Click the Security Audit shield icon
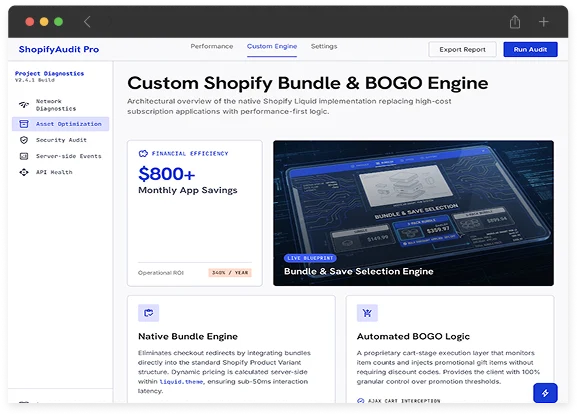This screenshot has height=416, width=579. click(x=24, y=140)
